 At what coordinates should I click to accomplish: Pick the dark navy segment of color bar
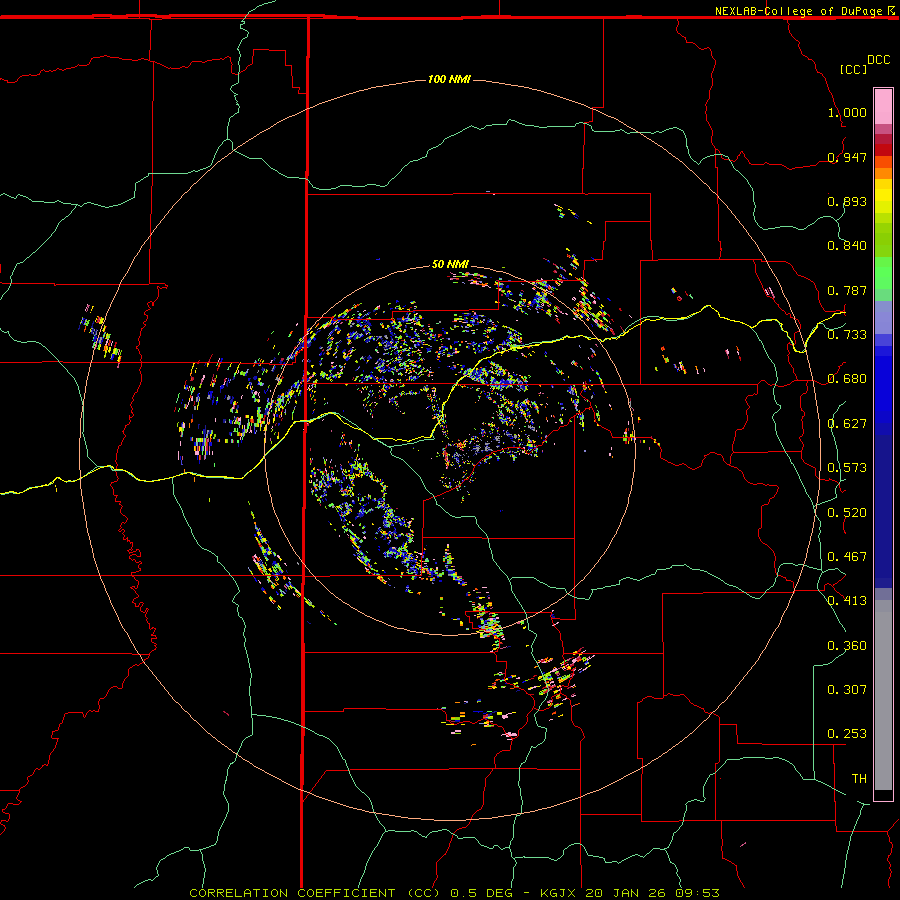pos(883,511)
